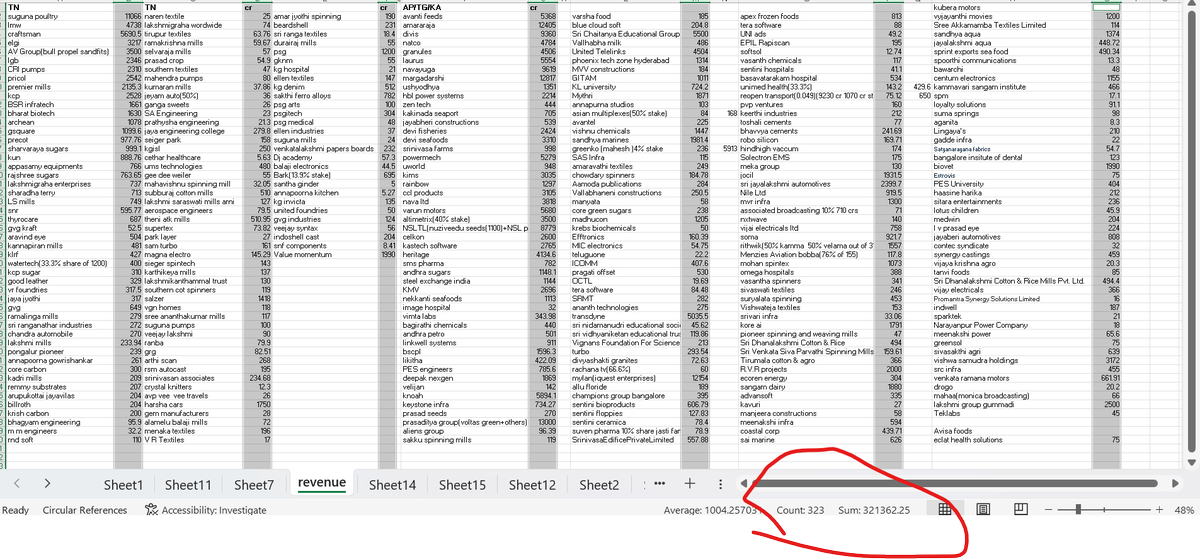Open Sheet2 tab

[x=599, y=484]
